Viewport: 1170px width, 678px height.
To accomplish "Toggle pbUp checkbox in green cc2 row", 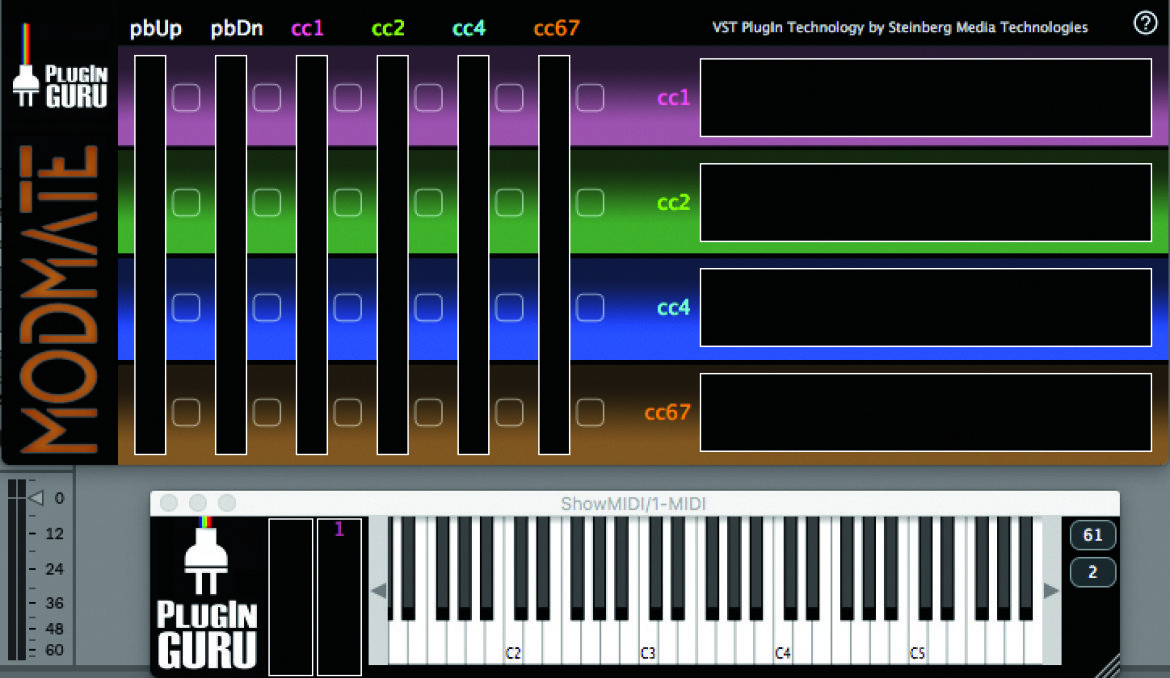I will pyautogui.click(x=187, y=202).
